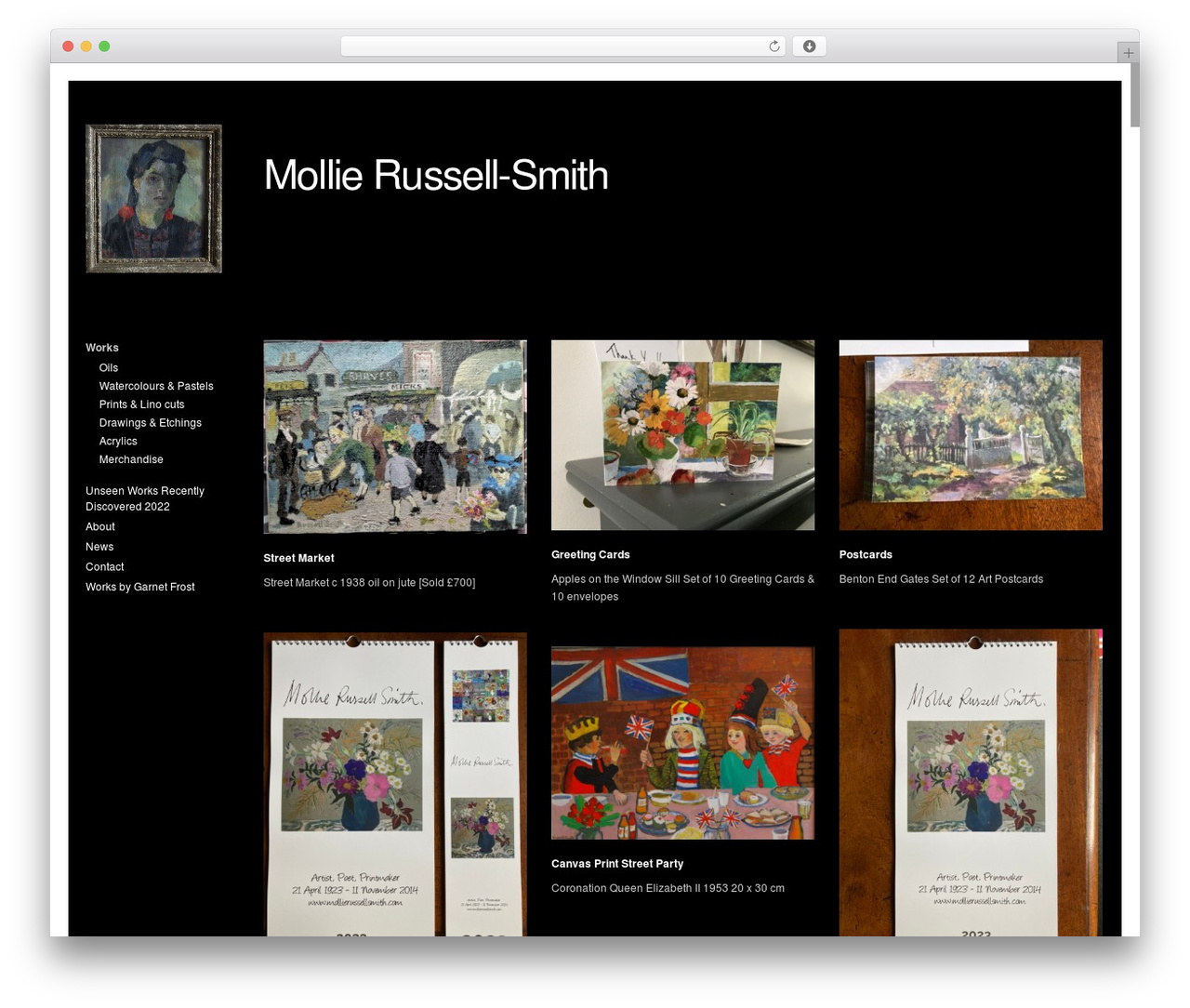
Task: Open the Works menu item
Action: (102, 348)
